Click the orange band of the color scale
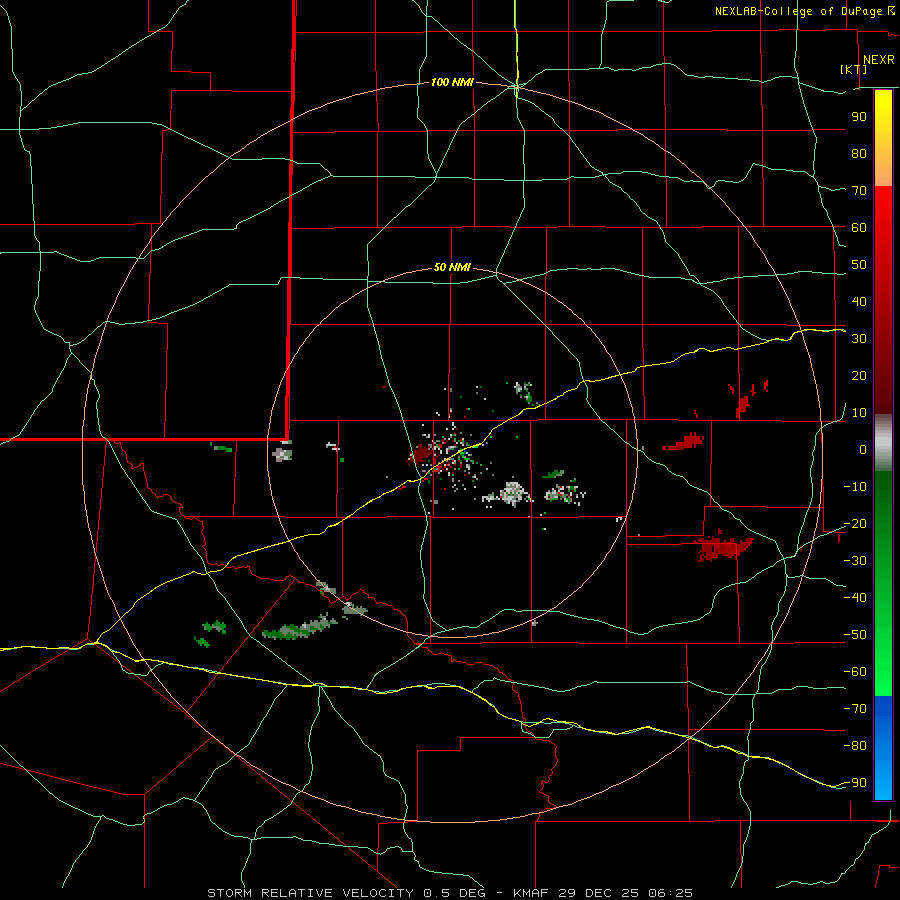Viewport: 900px width, 900px height. (883, 170)
